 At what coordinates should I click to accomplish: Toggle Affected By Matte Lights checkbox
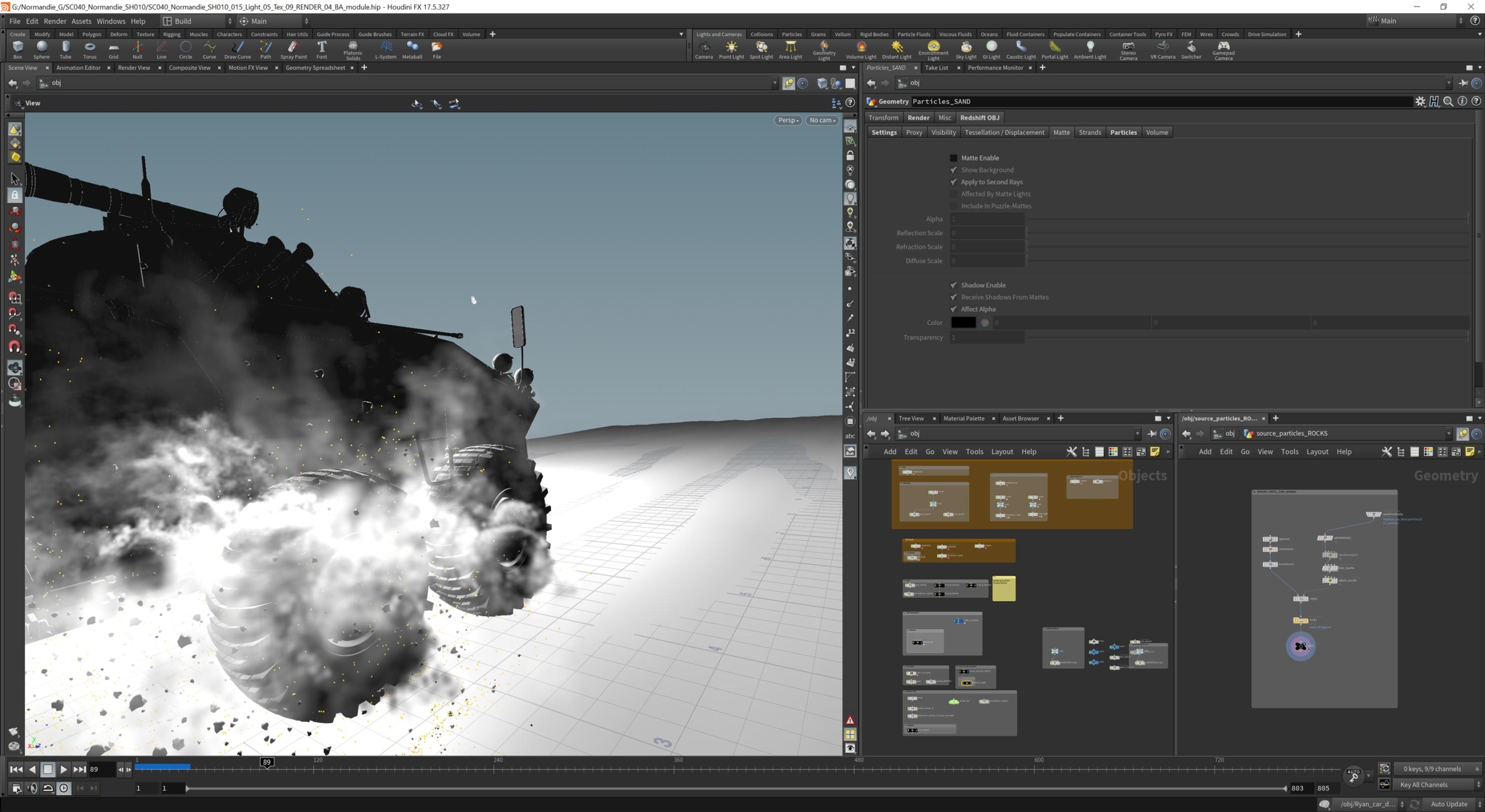(953, 194)
